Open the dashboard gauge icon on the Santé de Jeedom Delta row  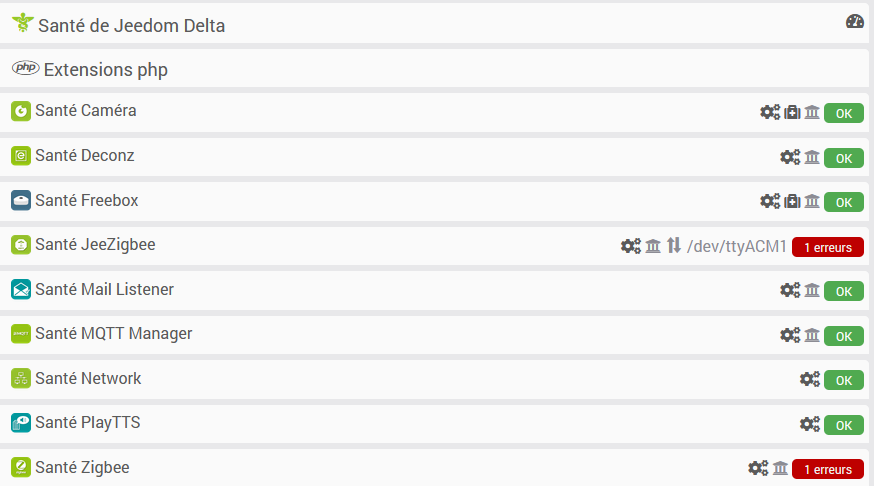point(854,21)
